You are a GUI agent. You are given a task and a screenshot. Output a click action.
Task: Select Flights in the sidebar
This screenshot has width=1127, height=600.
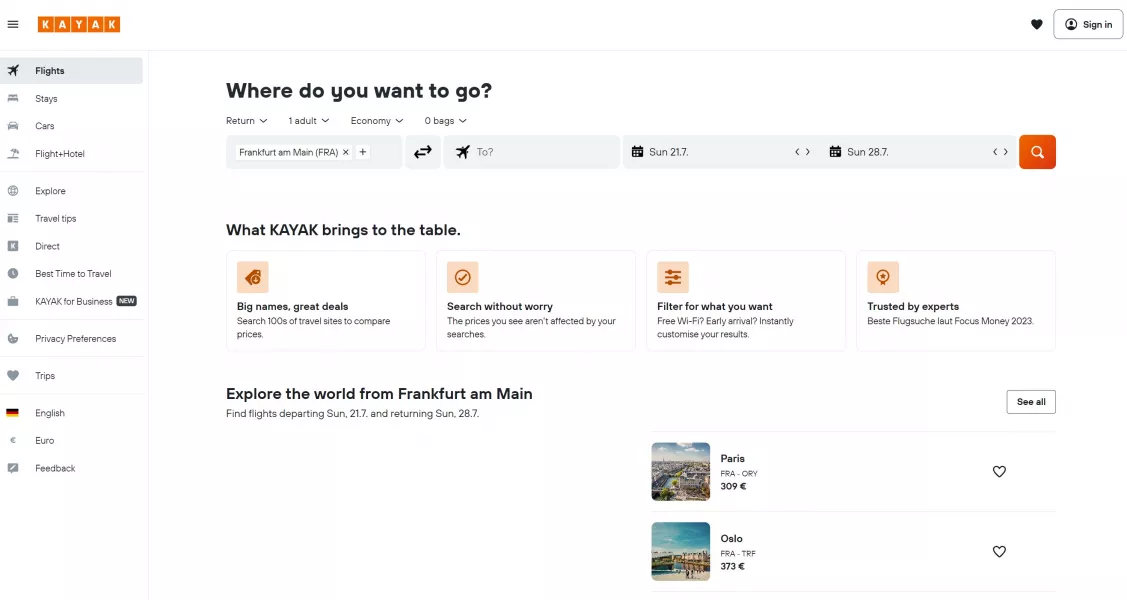(71, 70)
